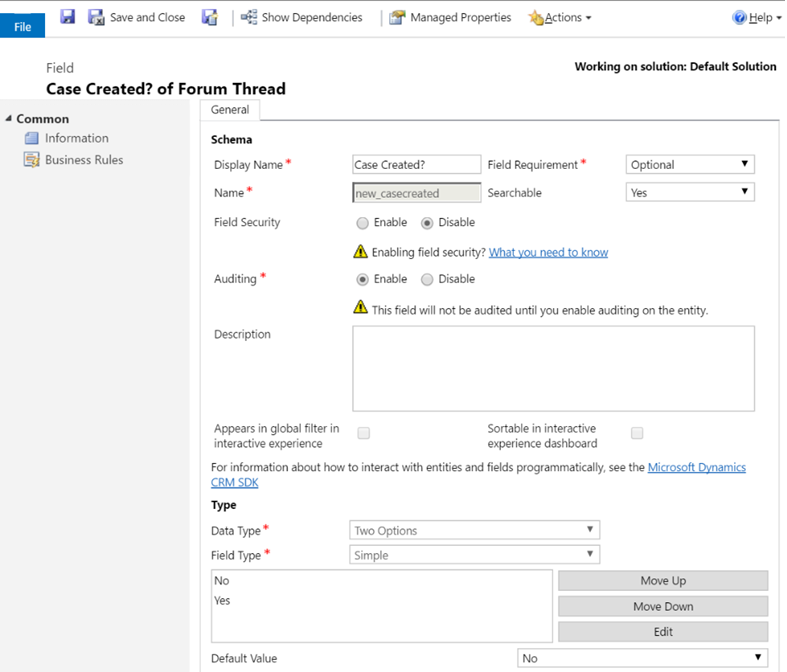Select Information in the Common section

point(76,138)
